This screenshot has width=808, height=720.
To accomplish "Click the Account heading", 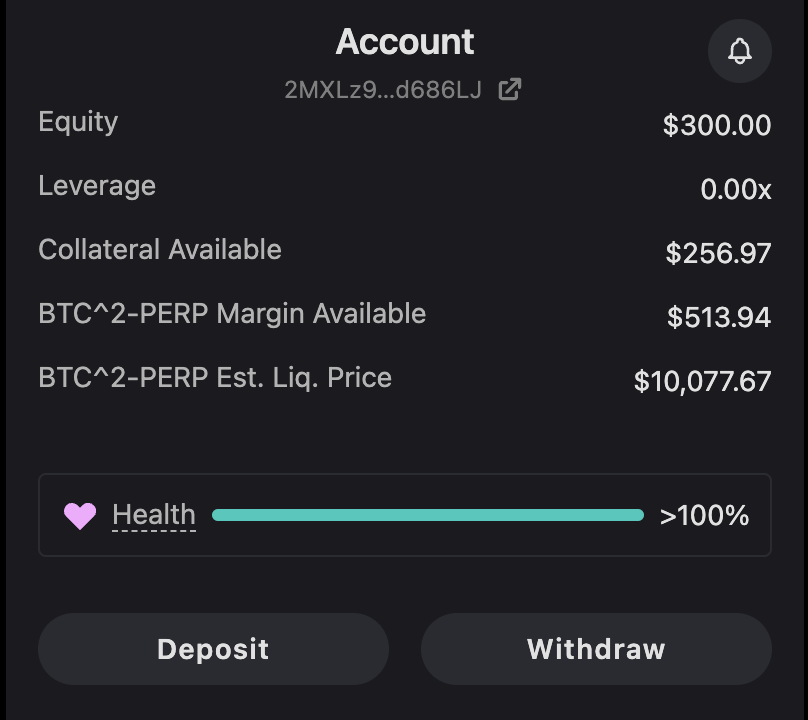I will pyautogui.click(x=405, y=42).
